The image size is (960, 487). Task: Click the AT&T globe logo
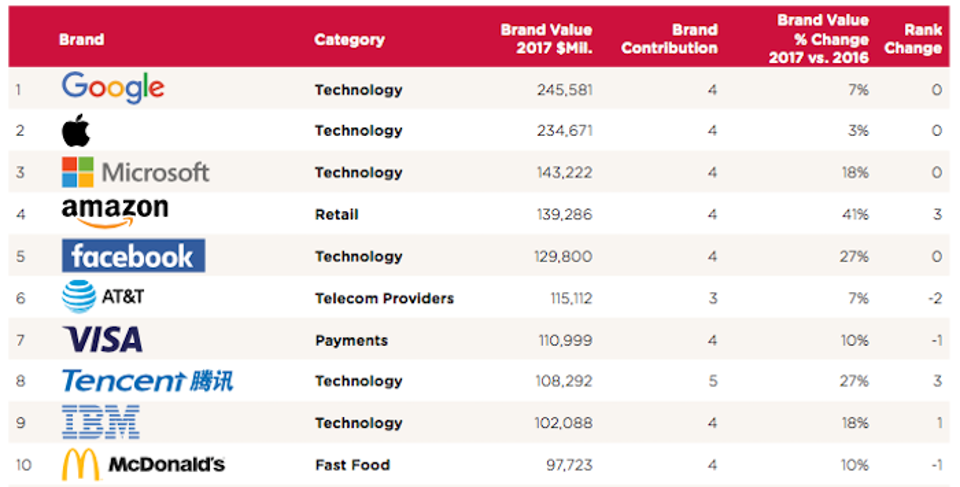click(79, 297)
